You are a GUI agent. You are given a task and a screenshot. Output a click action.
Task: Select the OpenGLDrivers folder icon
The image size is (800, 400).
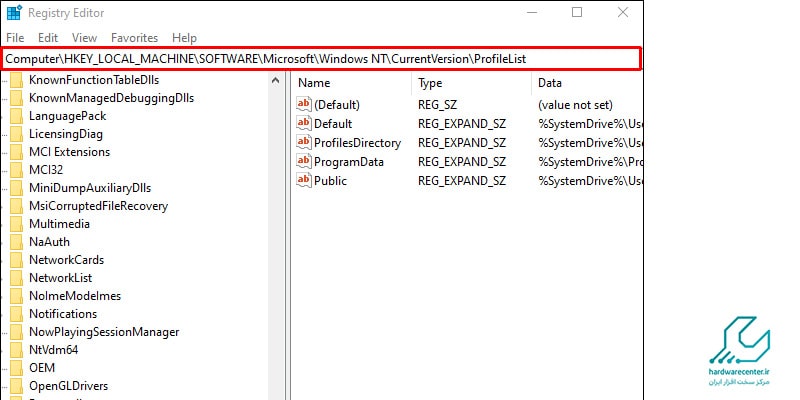click(17, 386)
